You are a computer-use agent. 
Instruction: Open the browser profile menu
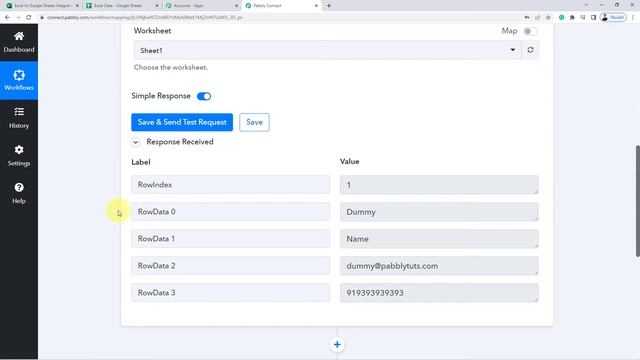click(x=613, y=18)
